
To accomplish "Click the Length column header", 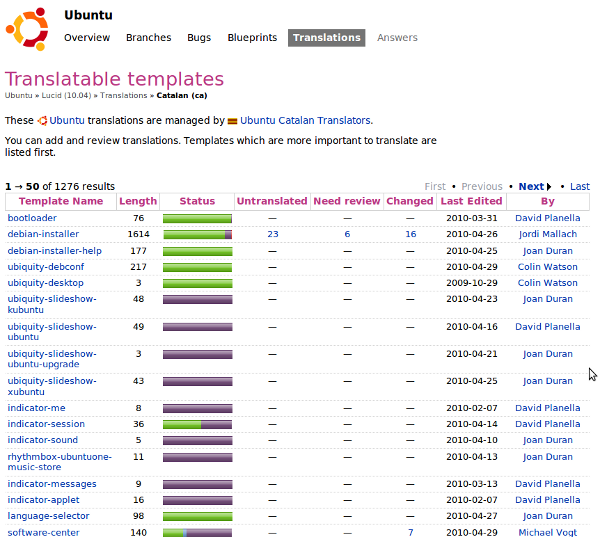I will coord(138,201).
